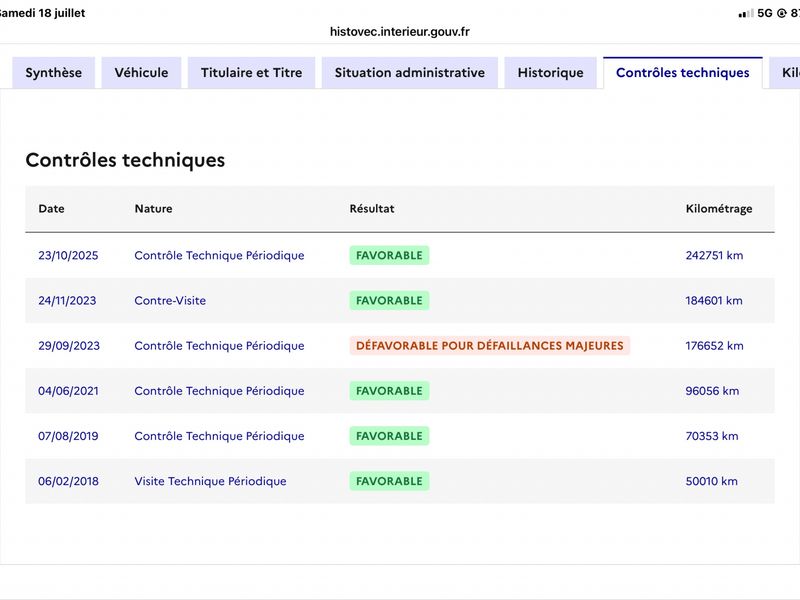
Task: Click the Nature column header
Action: pyautogui.click(x=154, y=209)
